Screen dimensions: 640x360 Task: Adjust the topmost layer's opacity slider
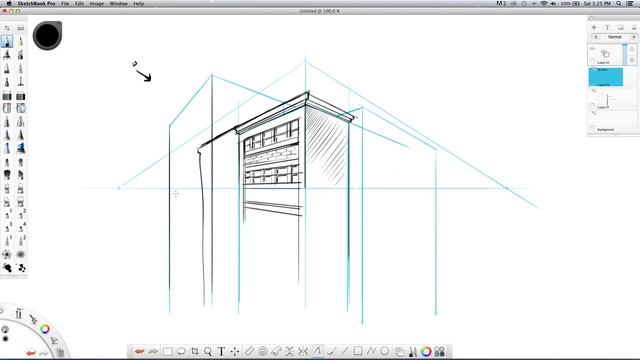pyautogui.click(x=624, y=54)
